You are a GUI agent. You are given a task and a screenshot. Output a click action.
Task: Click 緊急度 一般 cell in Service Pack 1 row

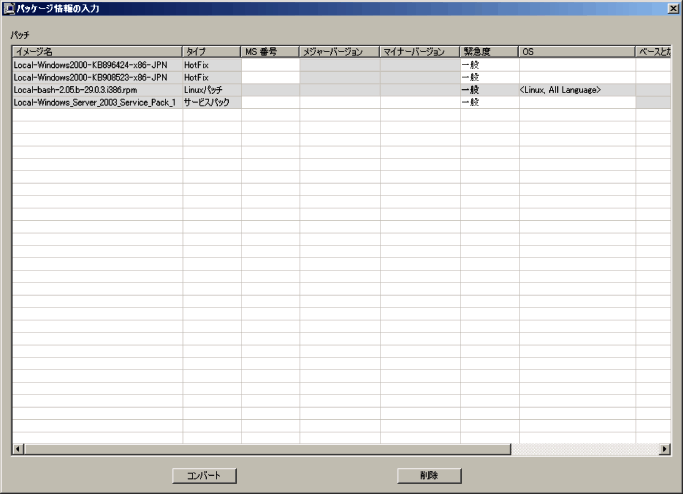point(490,102)
